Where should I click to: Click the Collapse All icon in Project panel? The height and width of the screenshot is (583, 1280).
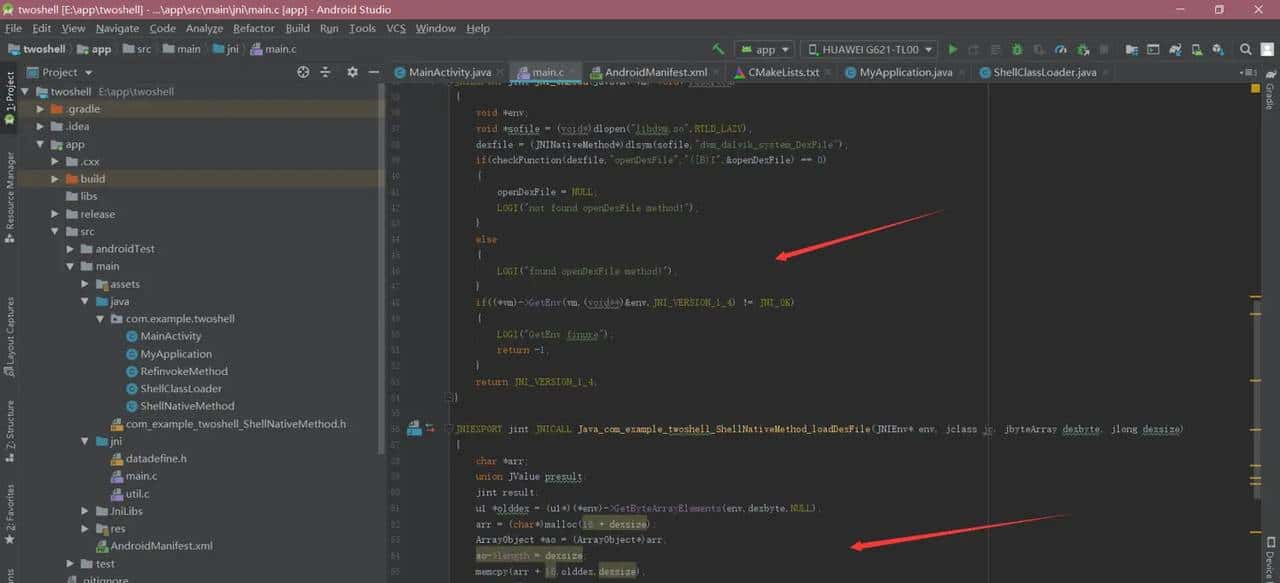click(x=325, y=72)
